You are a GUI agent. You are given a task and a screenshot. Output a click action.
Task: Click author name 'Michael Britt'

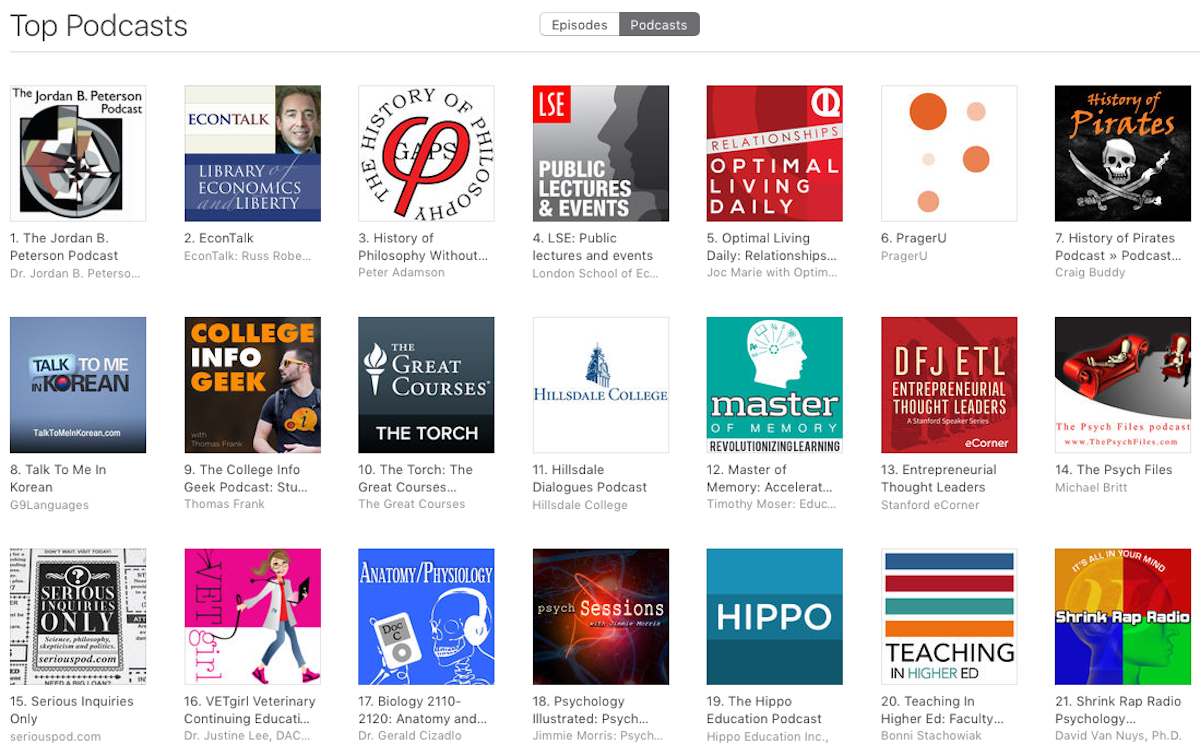[1091, 487]
